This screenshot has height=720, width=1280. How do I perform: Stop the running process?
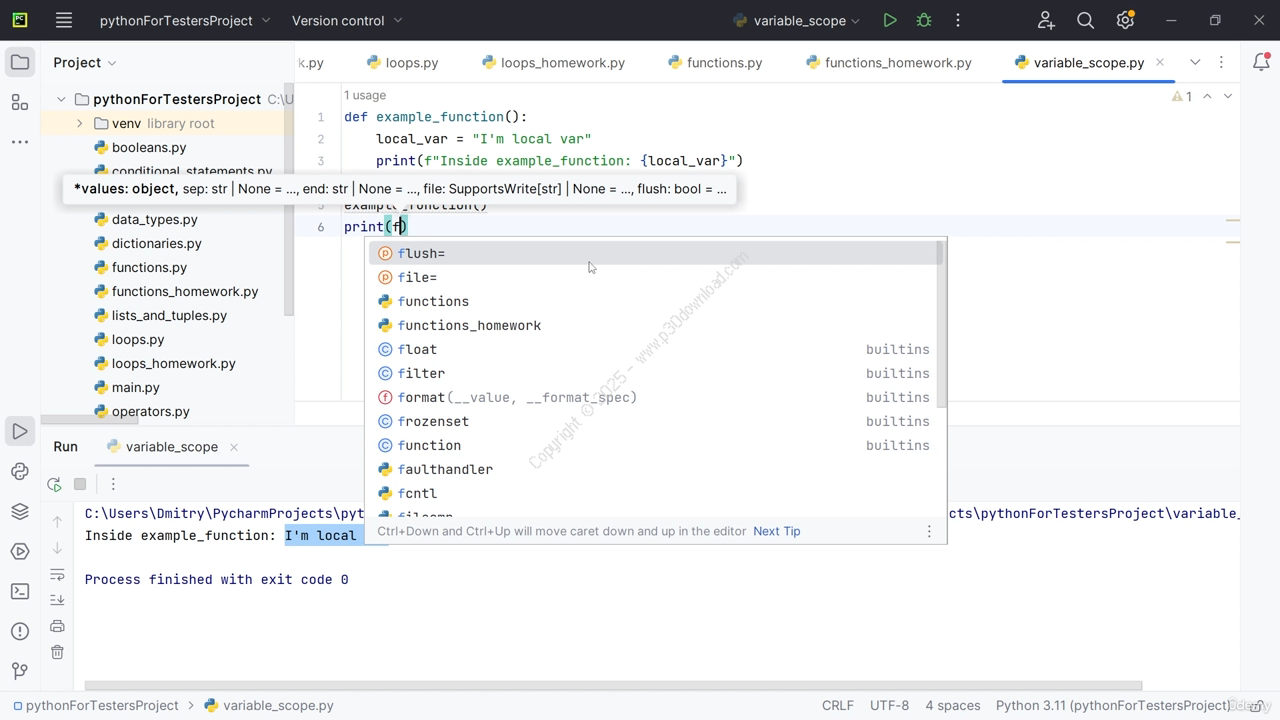80,484
